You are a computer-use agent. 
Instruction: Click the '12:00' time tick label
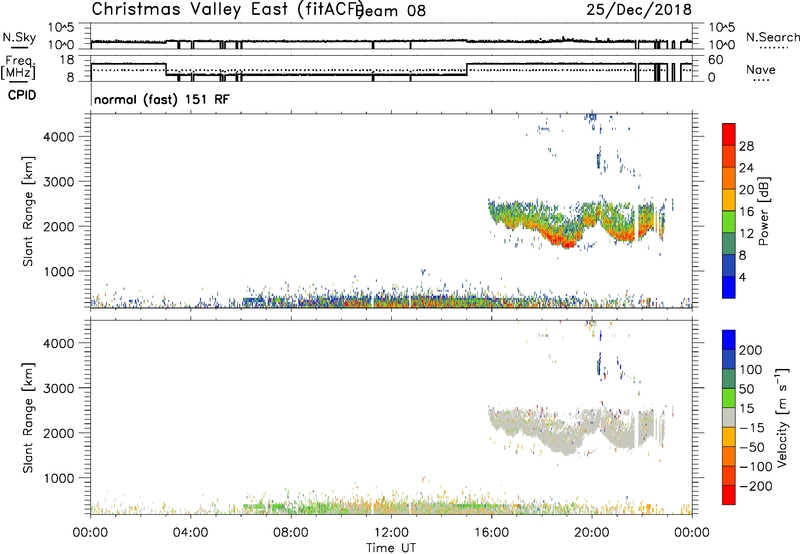coord(391,533)
